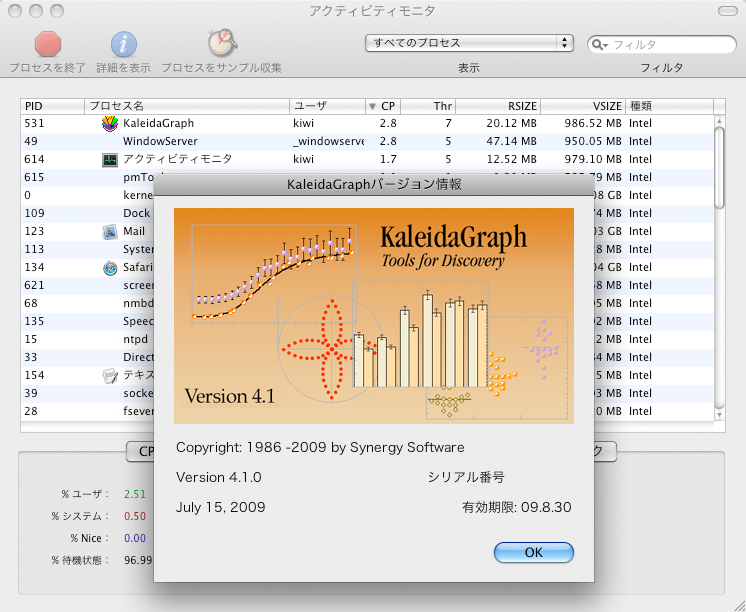Click the アクティビティモニタ process icon
The height and width of the screenshot is (612, 746).
click(110, 159)
